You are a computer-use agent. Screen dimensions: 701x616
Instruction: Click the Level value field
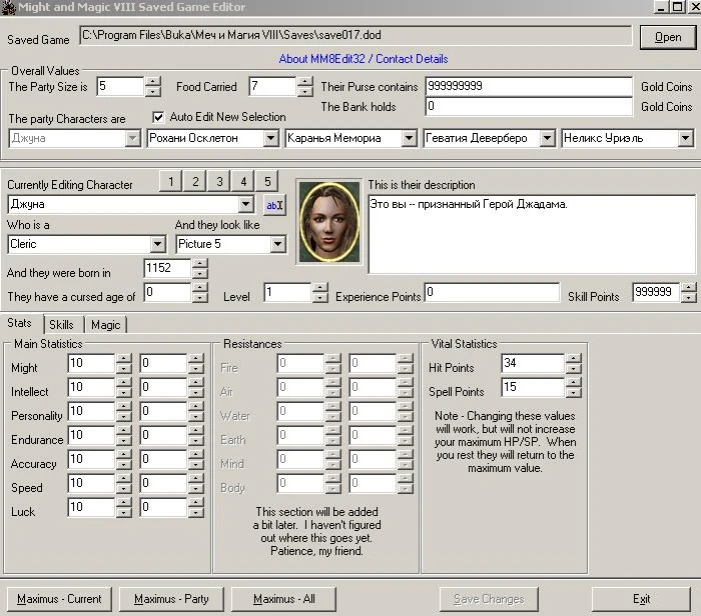coord(287,292)
